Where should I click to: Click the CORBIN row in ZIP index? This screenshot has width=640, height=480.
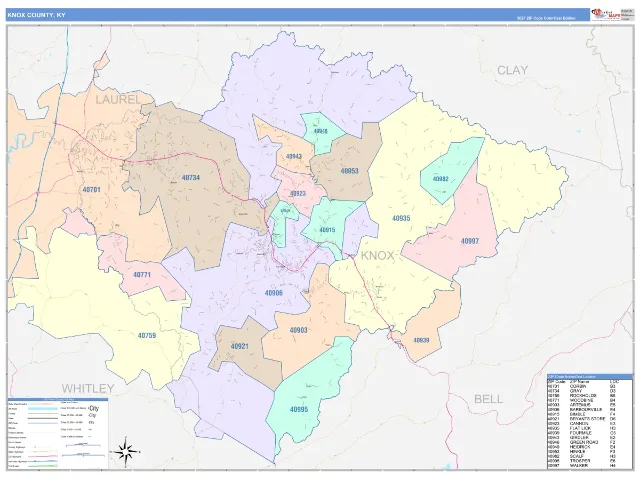(x=590, y=387)
